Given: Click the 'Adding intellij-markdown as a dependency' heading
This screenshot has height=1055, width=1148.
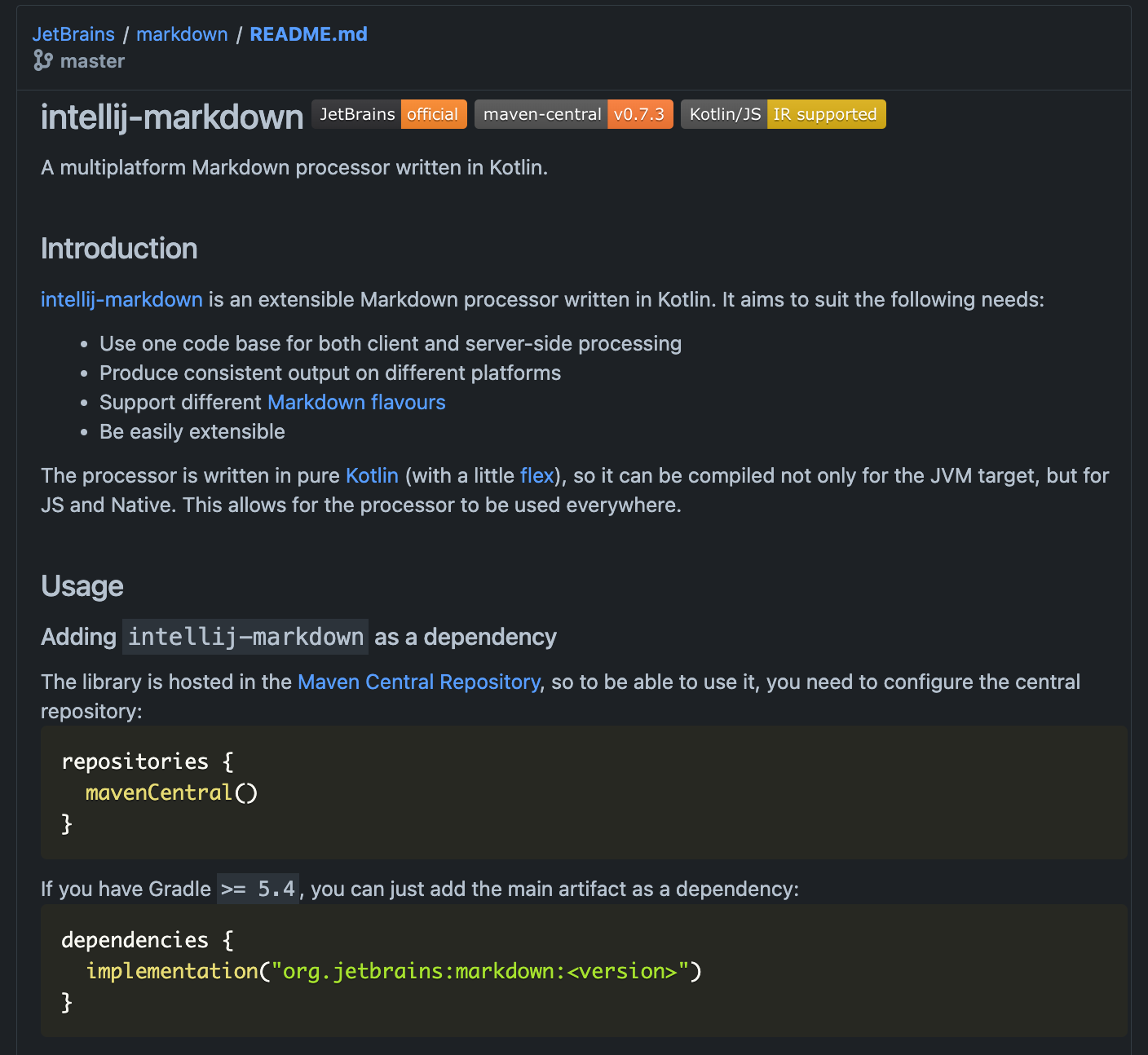Looking at the screenshot, I should (x=298, y=637).
